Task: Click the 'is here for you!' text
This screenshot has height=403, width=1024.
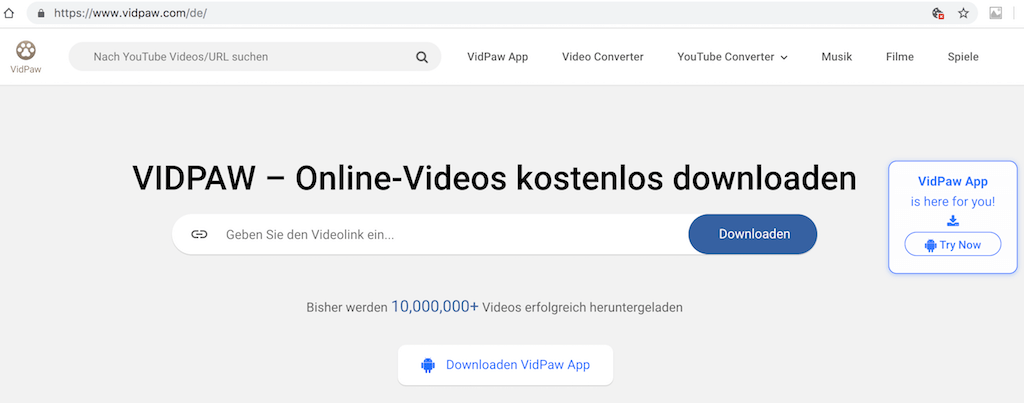Action: click(953, 202)
